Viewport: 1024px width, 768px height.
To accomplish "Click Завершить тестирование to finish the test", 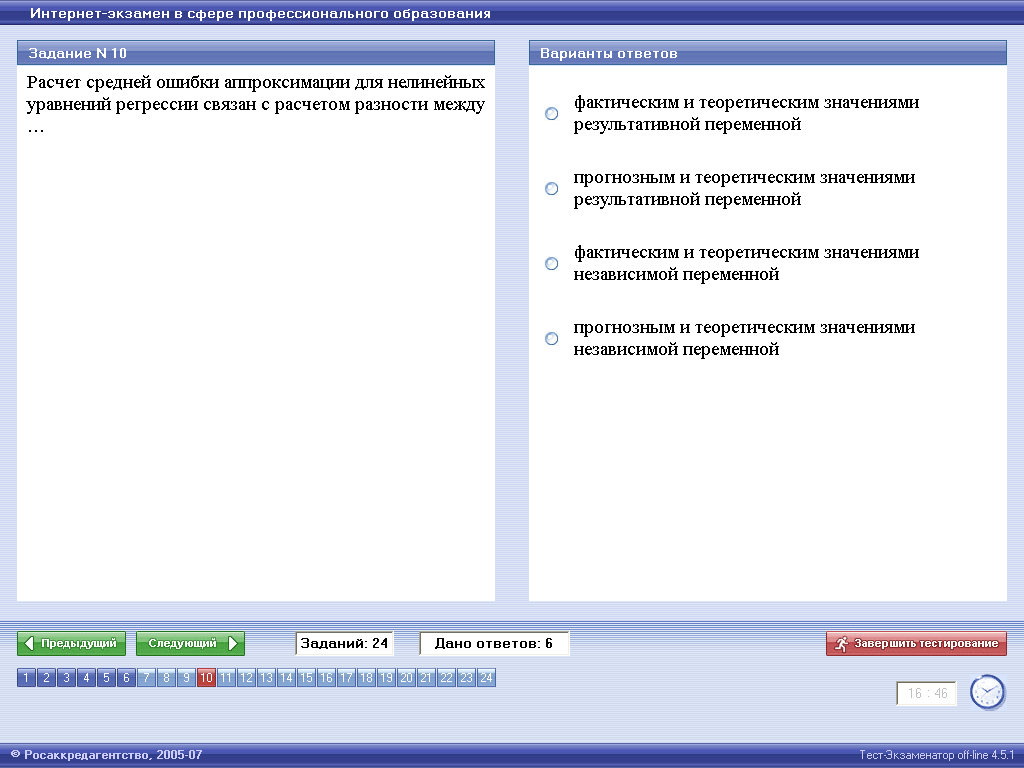I will pyautogui.click(x=916, y=643).
